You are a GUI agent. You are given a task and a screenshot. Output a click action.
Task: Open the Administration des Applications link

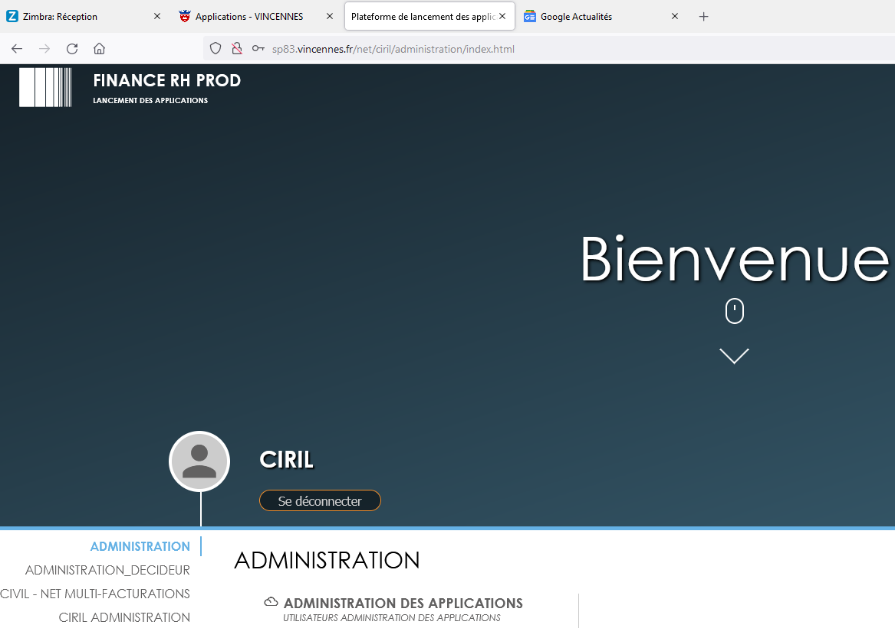pyautogui.click(x=403, y=603)
